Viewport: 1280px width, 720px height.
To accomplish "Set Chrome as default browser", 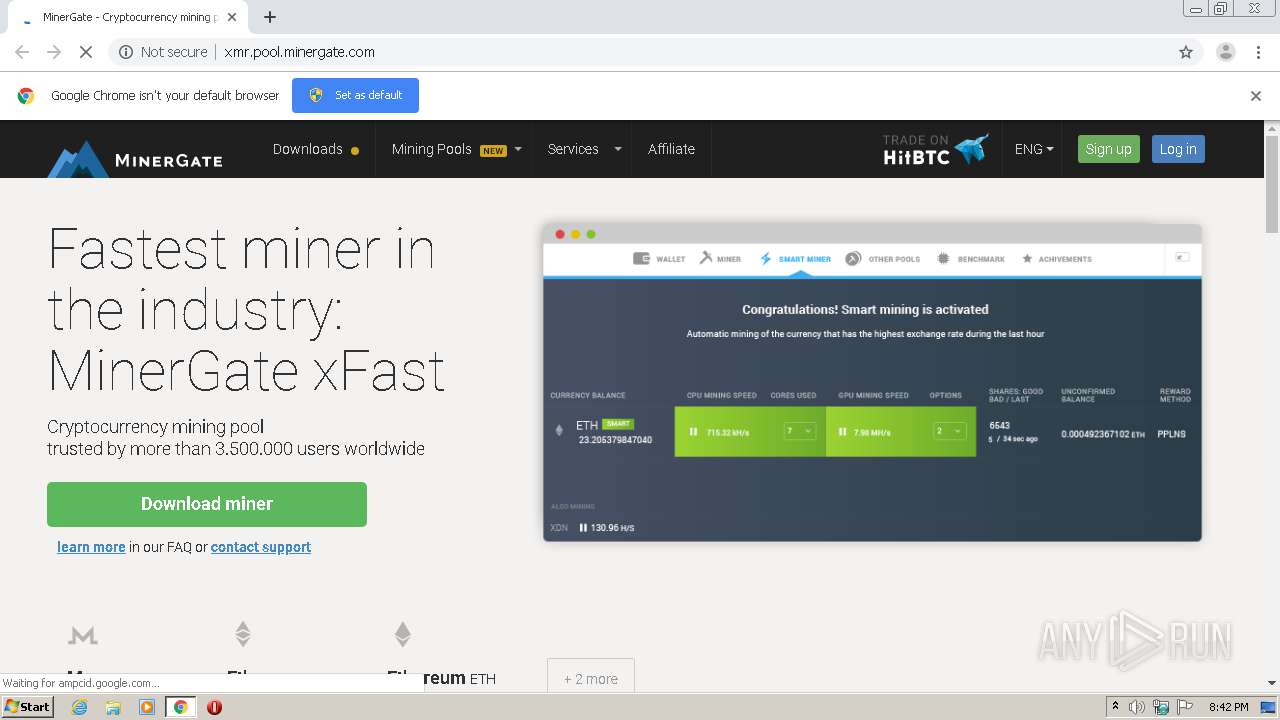I will (355, 95).
